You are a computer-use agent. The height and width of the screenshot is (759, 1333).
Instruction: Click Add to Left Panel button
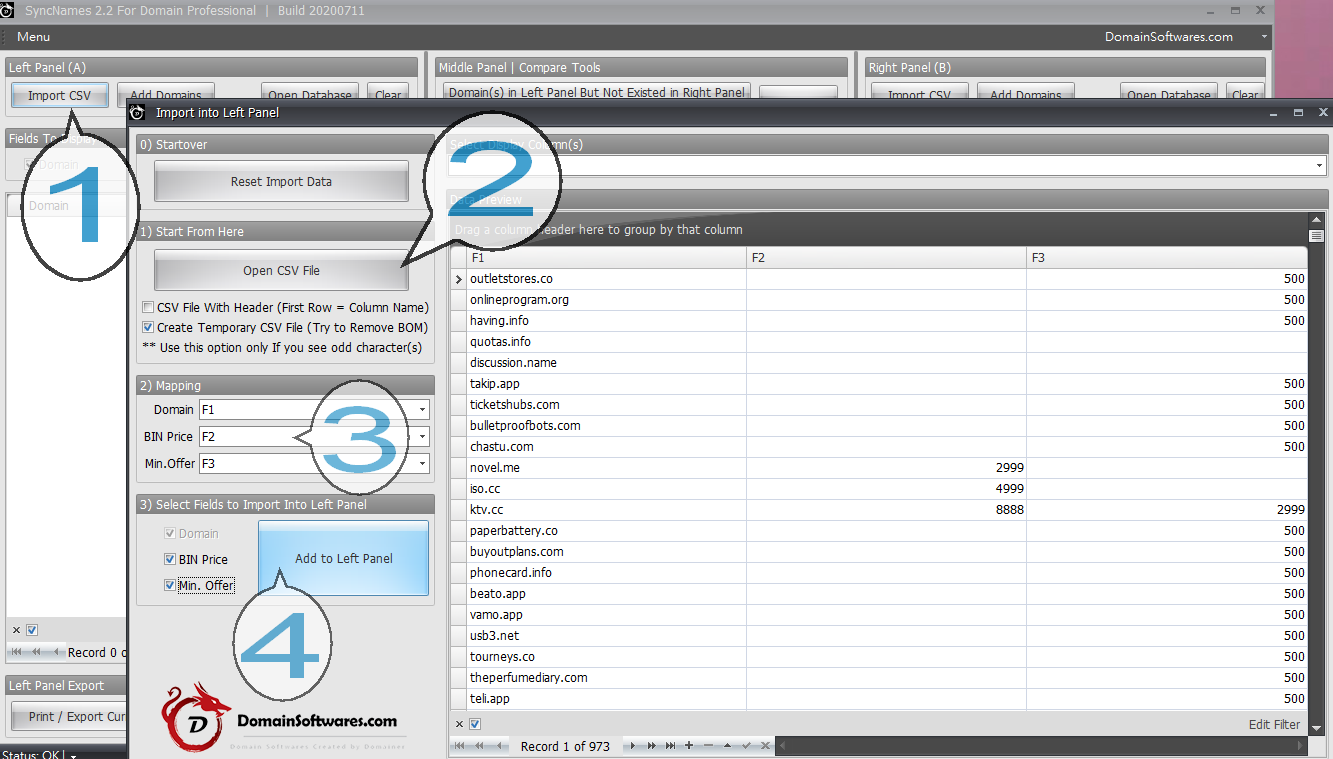click(x=343, y=558)
